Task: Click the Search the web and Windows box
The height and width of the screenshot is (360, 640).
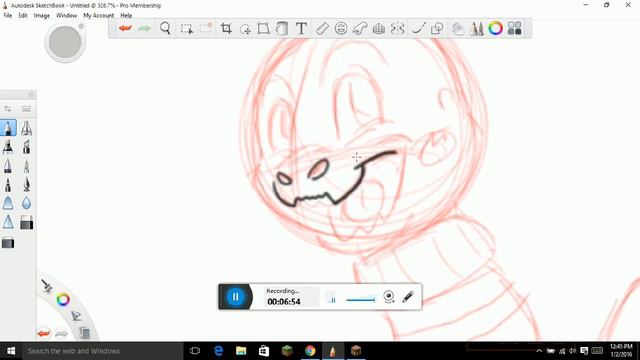Action: [103, 351]
